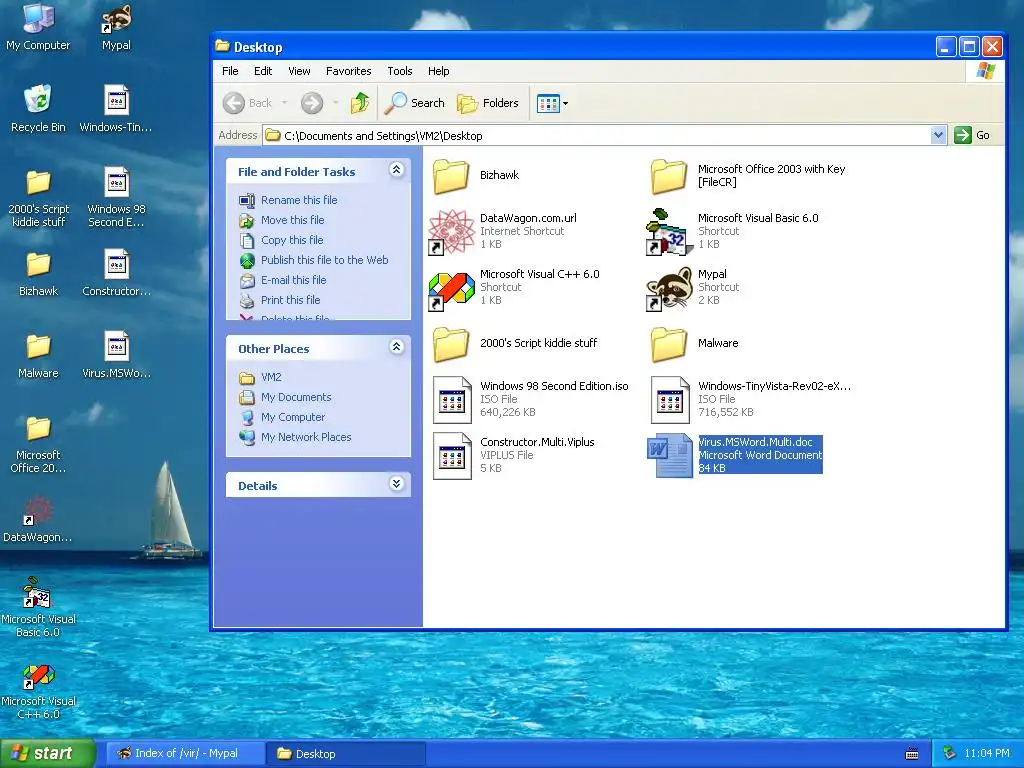Open the Help menu
Viewport: 1024px width, 768px height.
(x=439, y=71)
